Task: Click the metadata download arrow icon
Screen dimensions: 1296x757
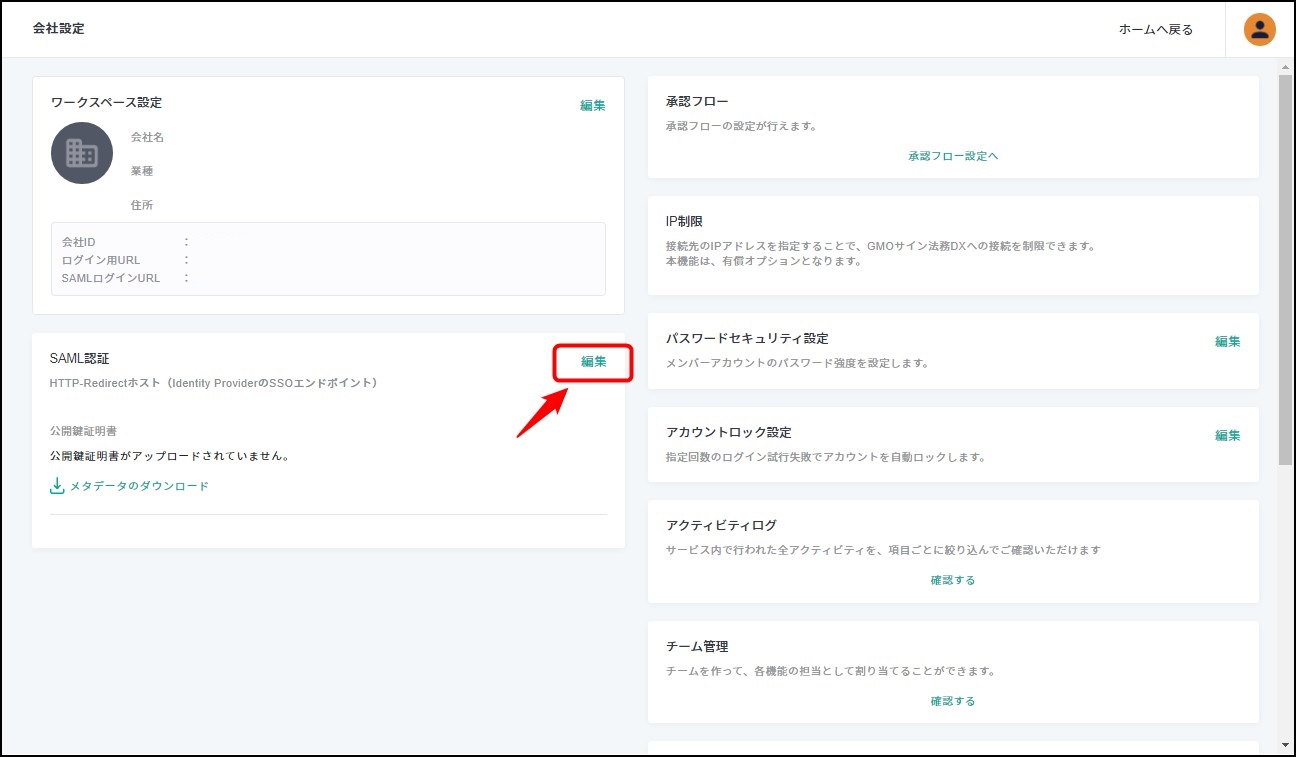Action: pyautogui.click(x=57, y=486)
